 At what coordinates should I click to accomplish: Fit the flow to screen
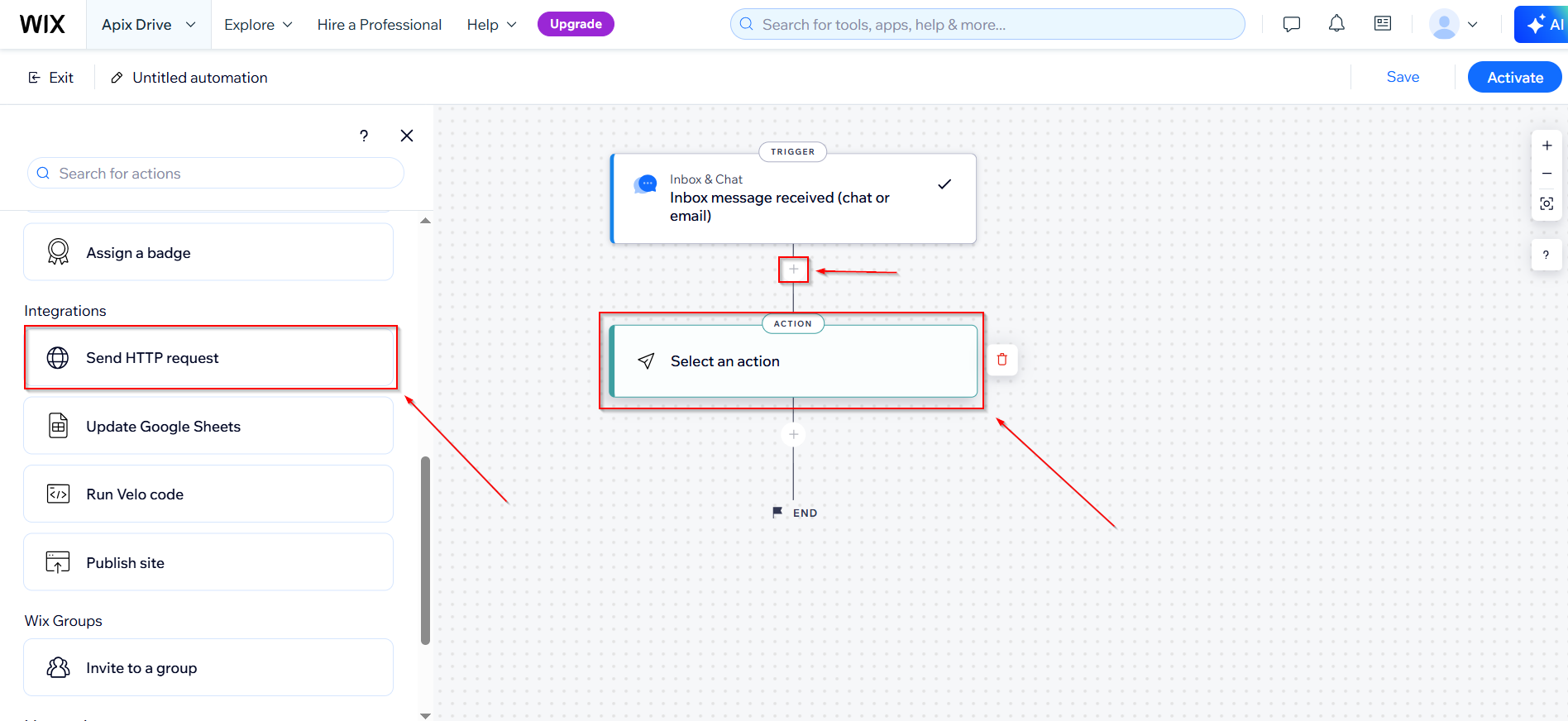click(1546, 203)
